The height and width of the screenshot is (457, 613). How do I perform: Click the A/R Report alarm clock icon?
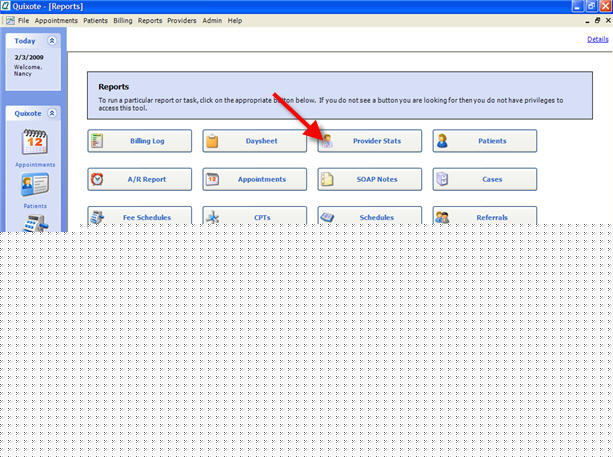click(x=97, y=179)
